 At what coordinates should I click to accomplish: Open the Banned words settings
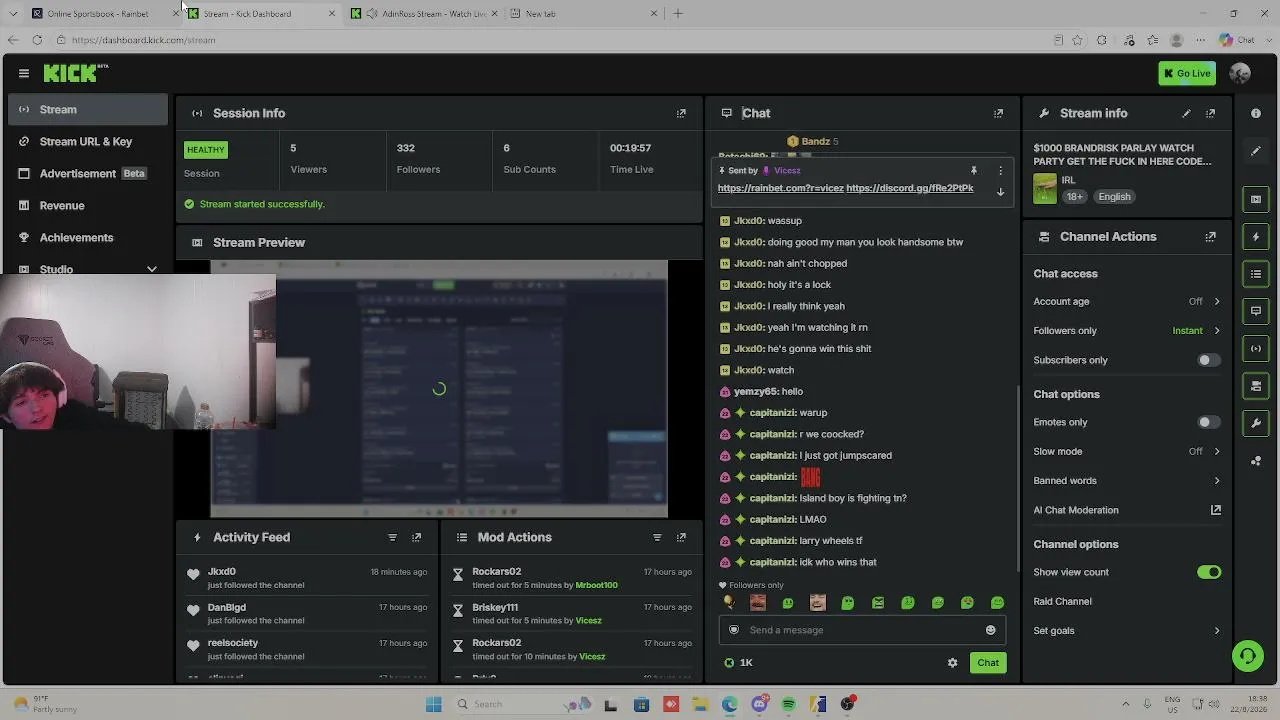click(x=1127, y=481)
